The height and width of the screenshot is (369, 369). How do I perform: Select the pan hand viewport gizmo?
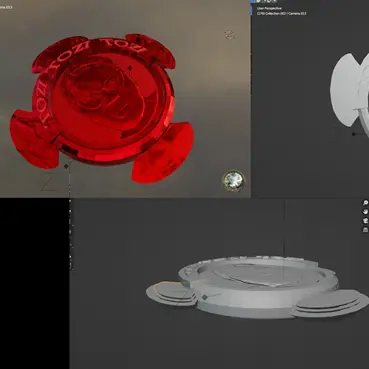pyautogui.click(x=366, y=212)
